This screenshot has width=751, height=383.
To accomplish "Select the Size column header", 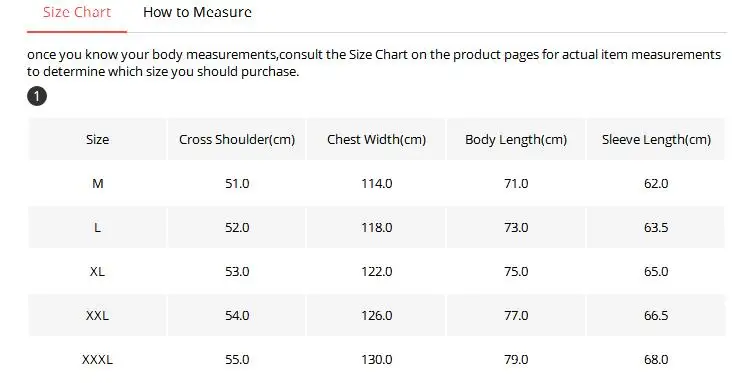I will 97,139.
